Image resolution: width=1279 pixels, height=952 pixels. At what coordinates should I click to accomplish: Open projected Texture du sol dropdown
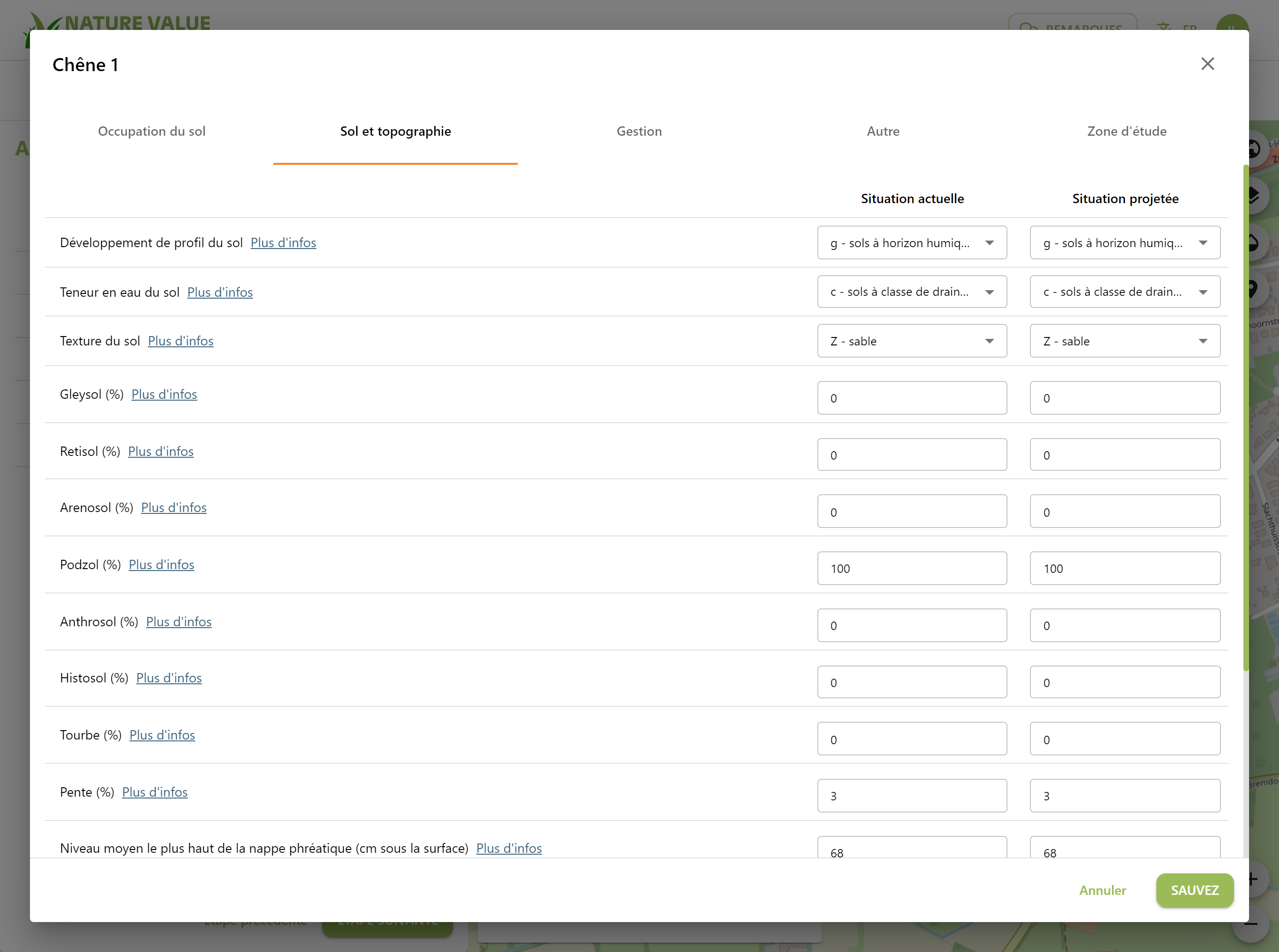click(1125, 341)
